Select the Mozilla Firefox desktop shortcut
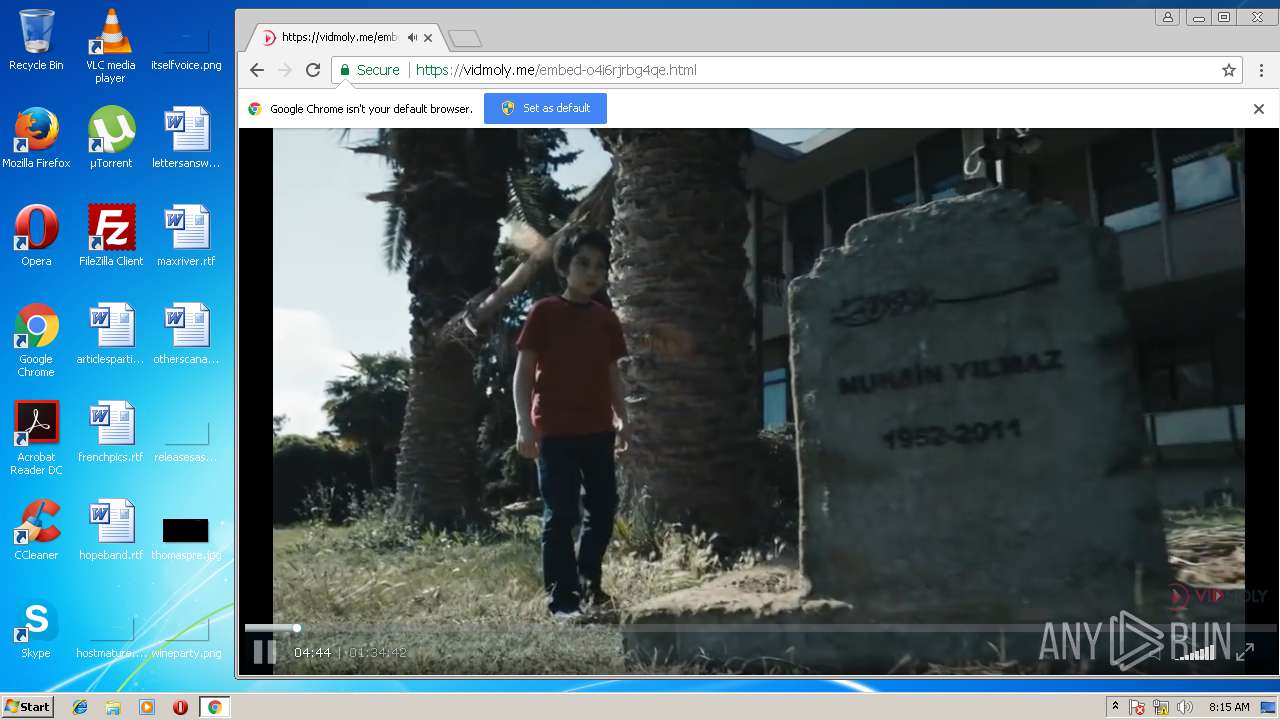 (36, 138)
